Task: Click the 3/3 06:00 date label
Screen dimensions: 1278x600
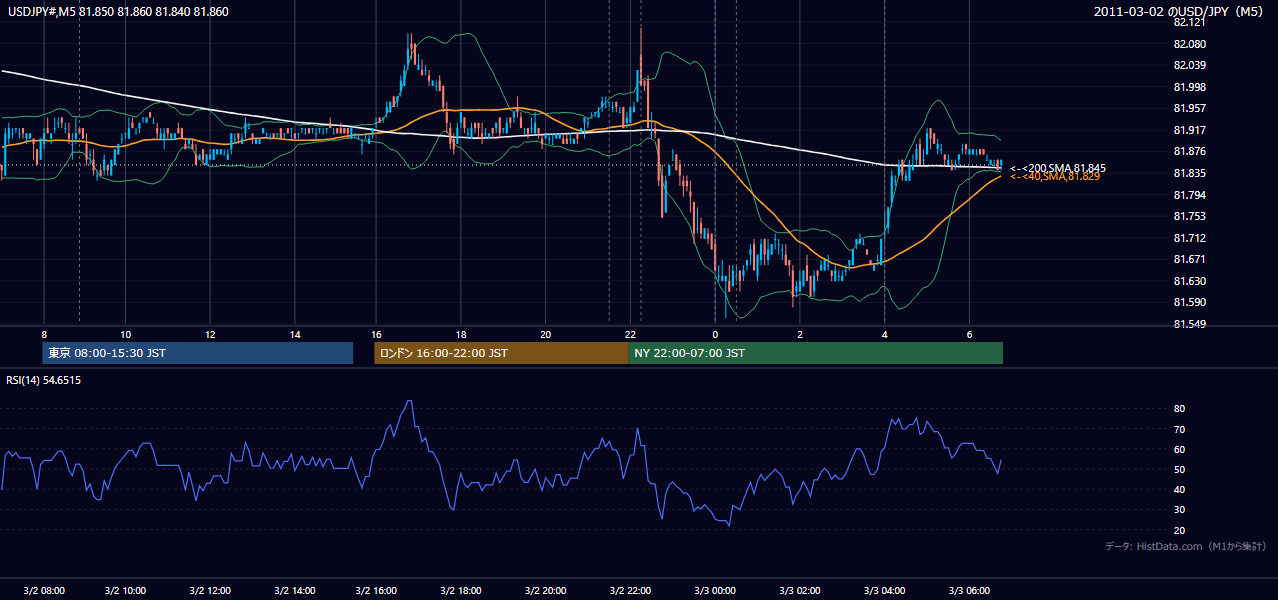Action: 969,591
